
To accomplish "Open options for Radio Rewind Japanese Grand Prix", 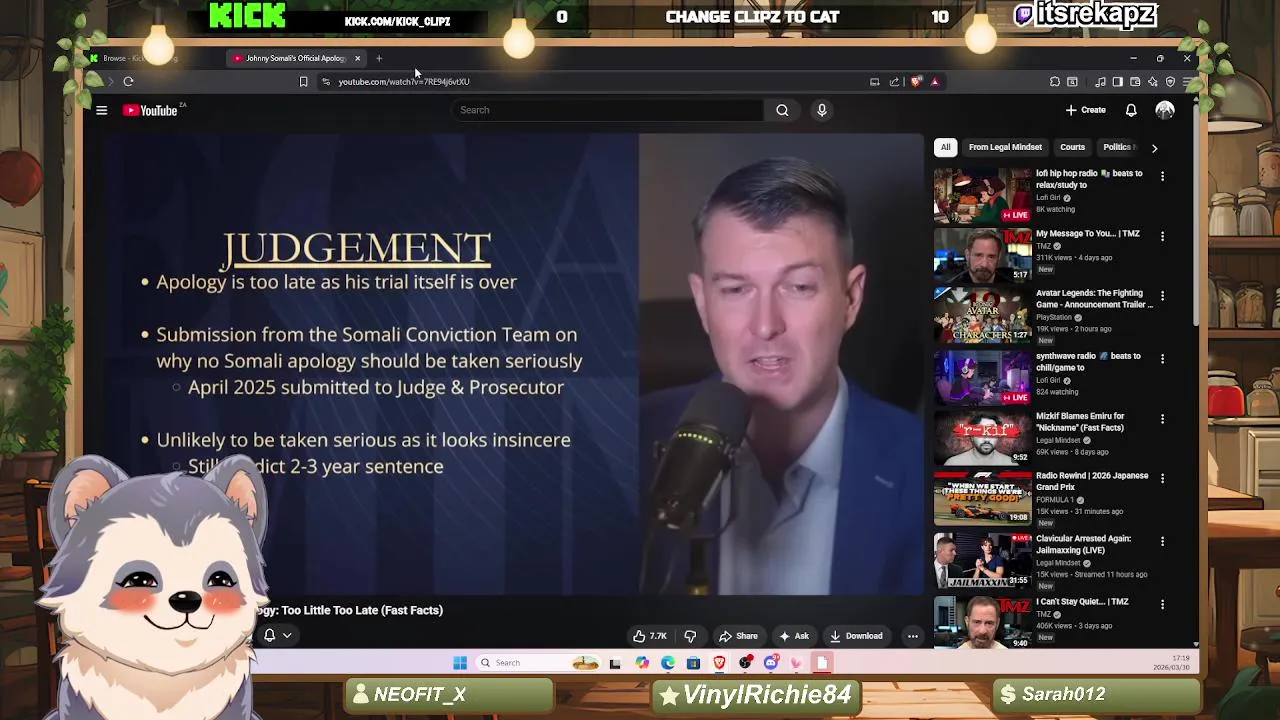I will (x=1162, y=478).
